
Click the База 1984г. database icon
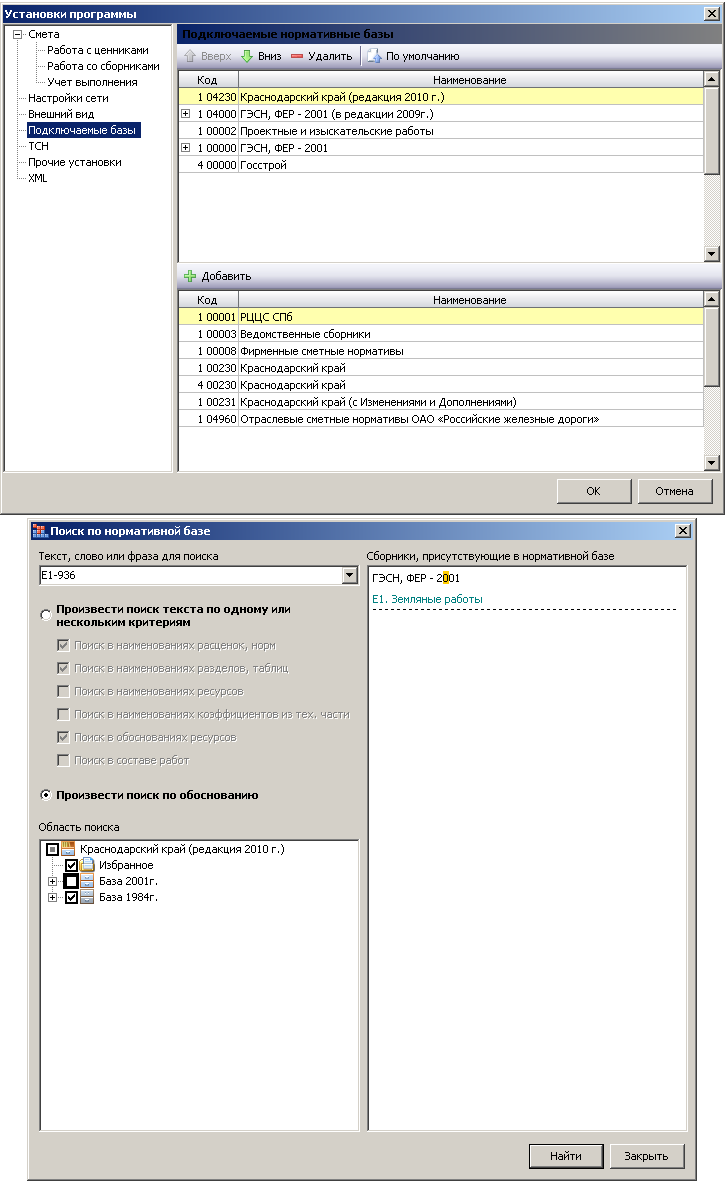88,897
